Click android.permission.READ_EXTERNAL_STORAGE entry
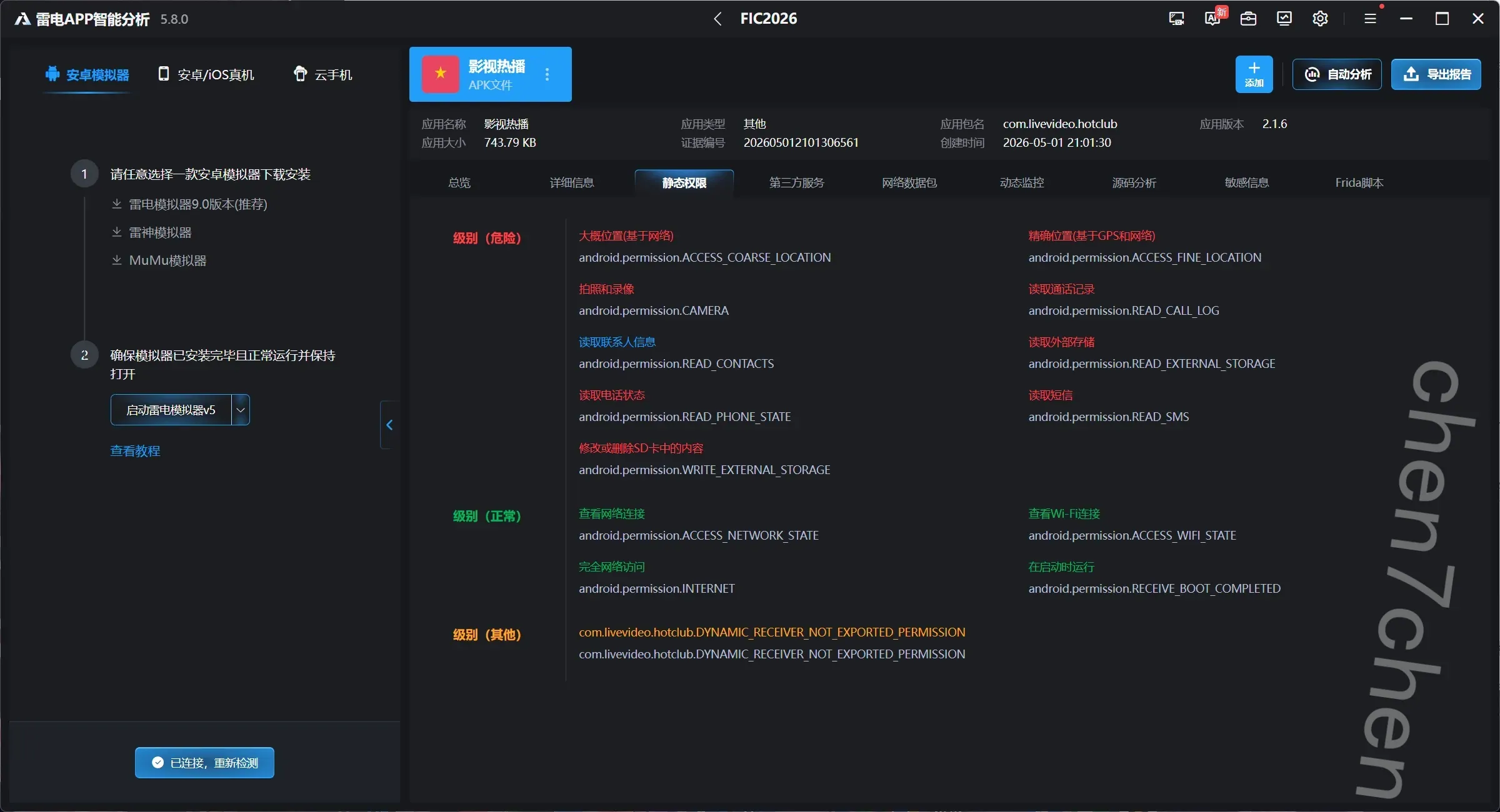Viewport: 1500px width, 812px height. point(1152,364)
